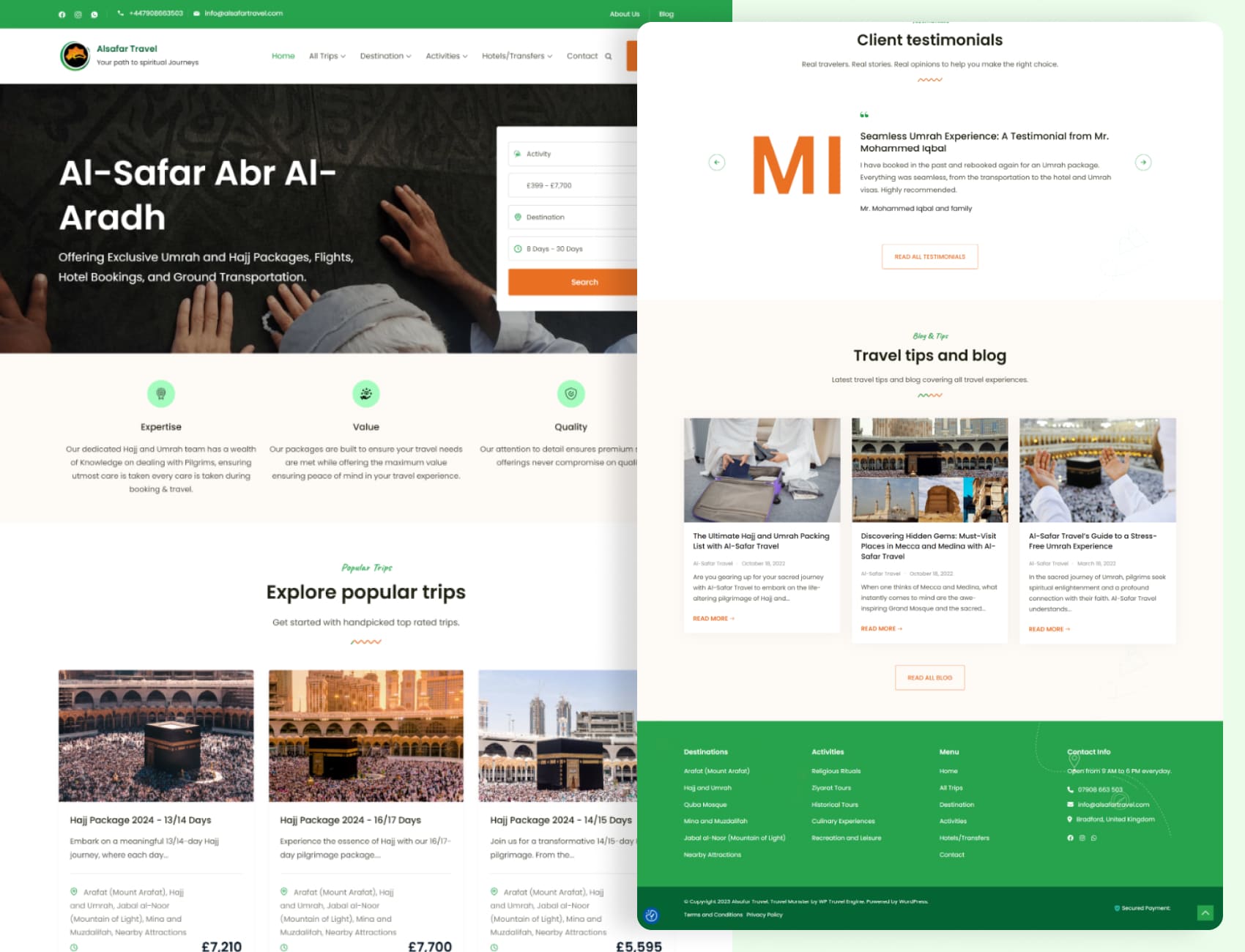This screenshot has height=952, width=1245.
Task: Click Read All Testimonials
Action: 930,256
